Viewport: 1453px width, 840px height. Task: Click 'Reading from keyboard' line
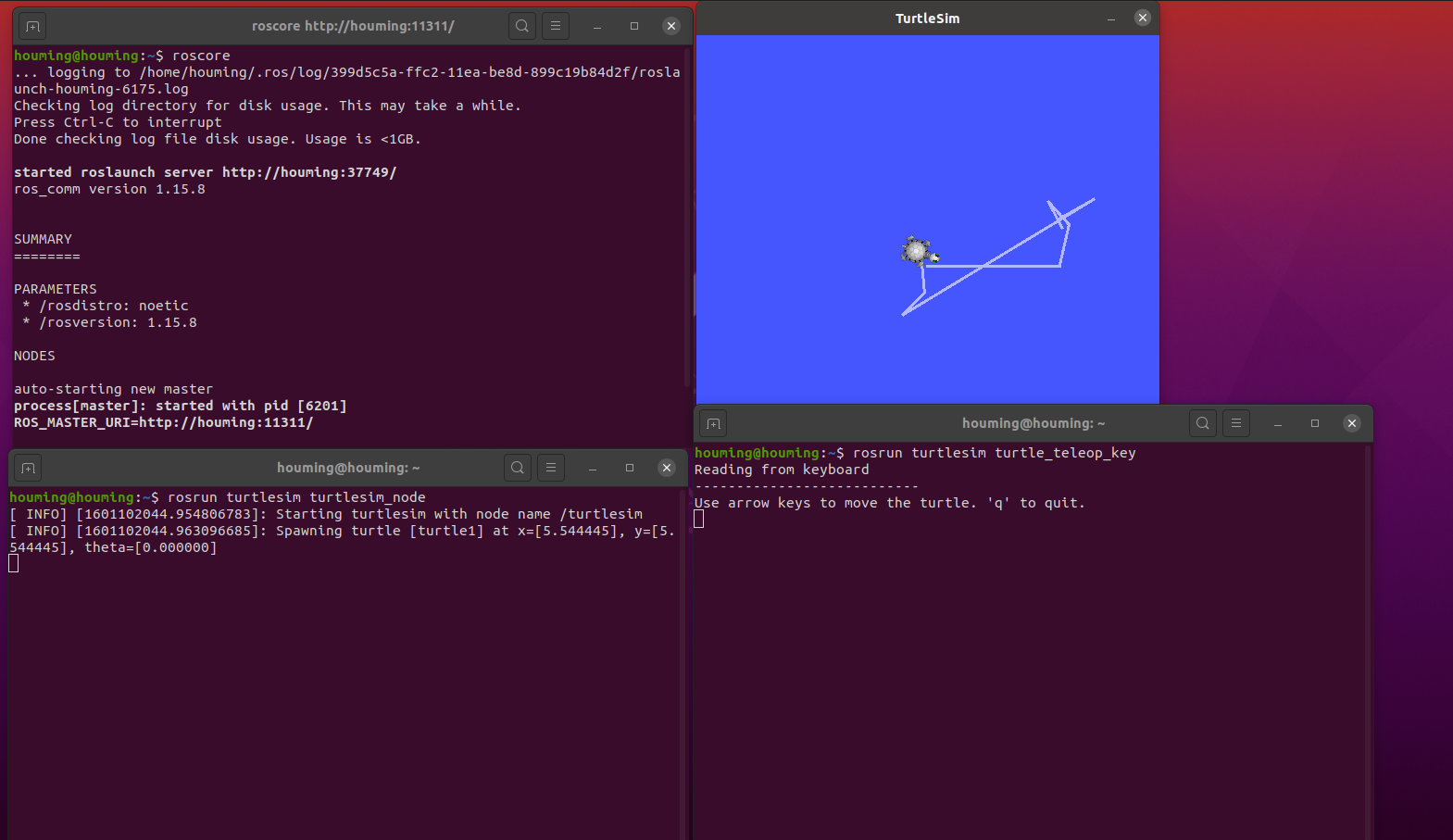pos(782,470)
